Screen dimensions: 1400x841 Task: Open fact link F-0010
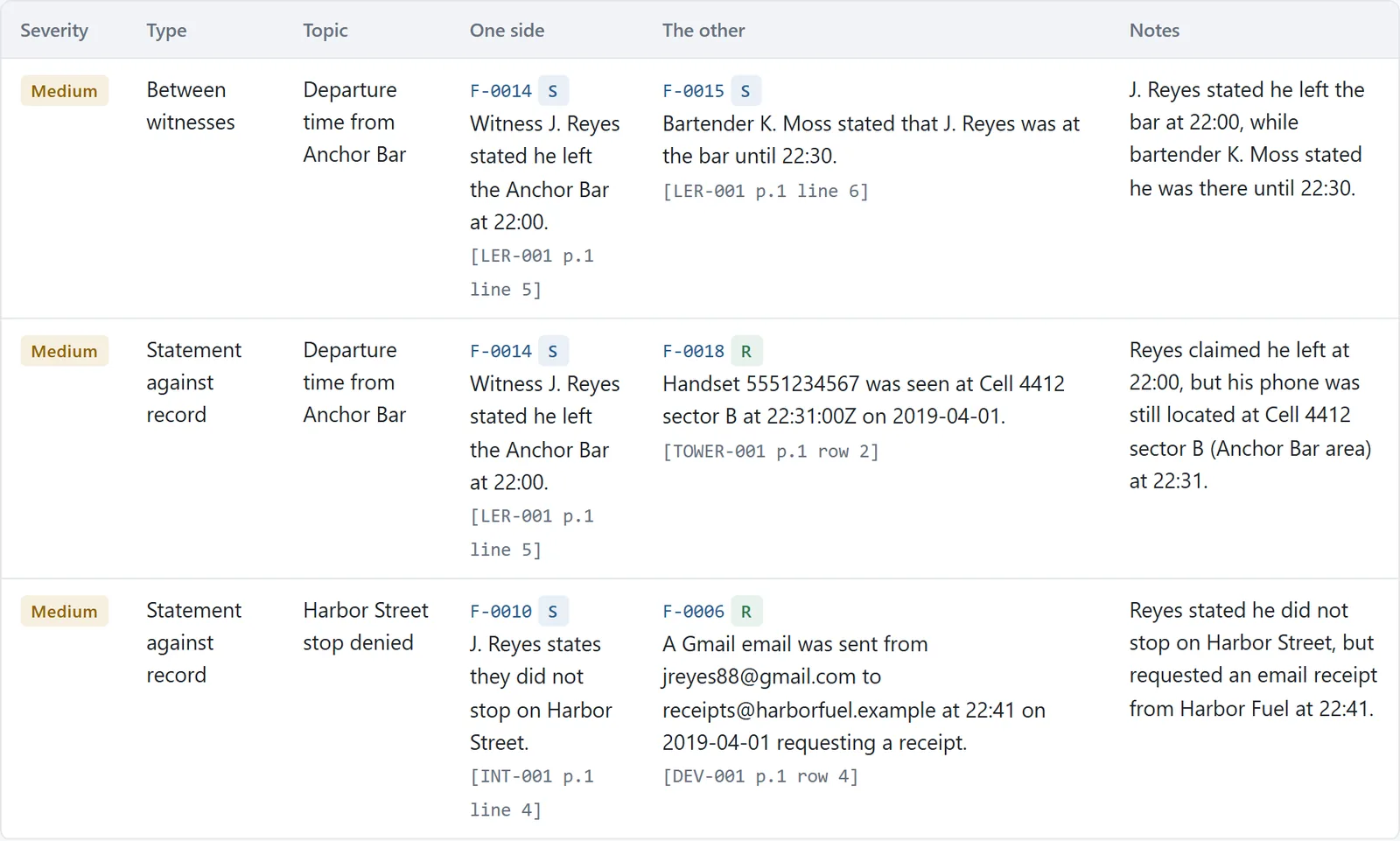pos(500,612)
